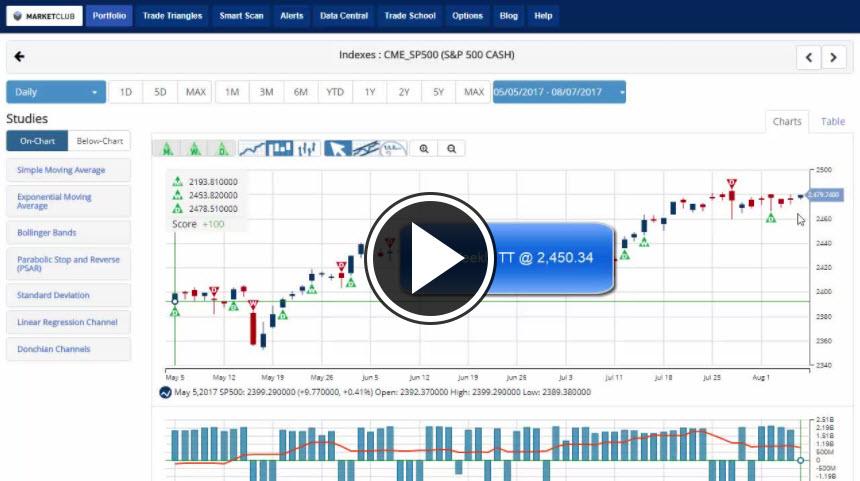Select the candlestick chart type icon
This screenshot has width=860, height=481.
pyautogui.click(x=280, y=148)
